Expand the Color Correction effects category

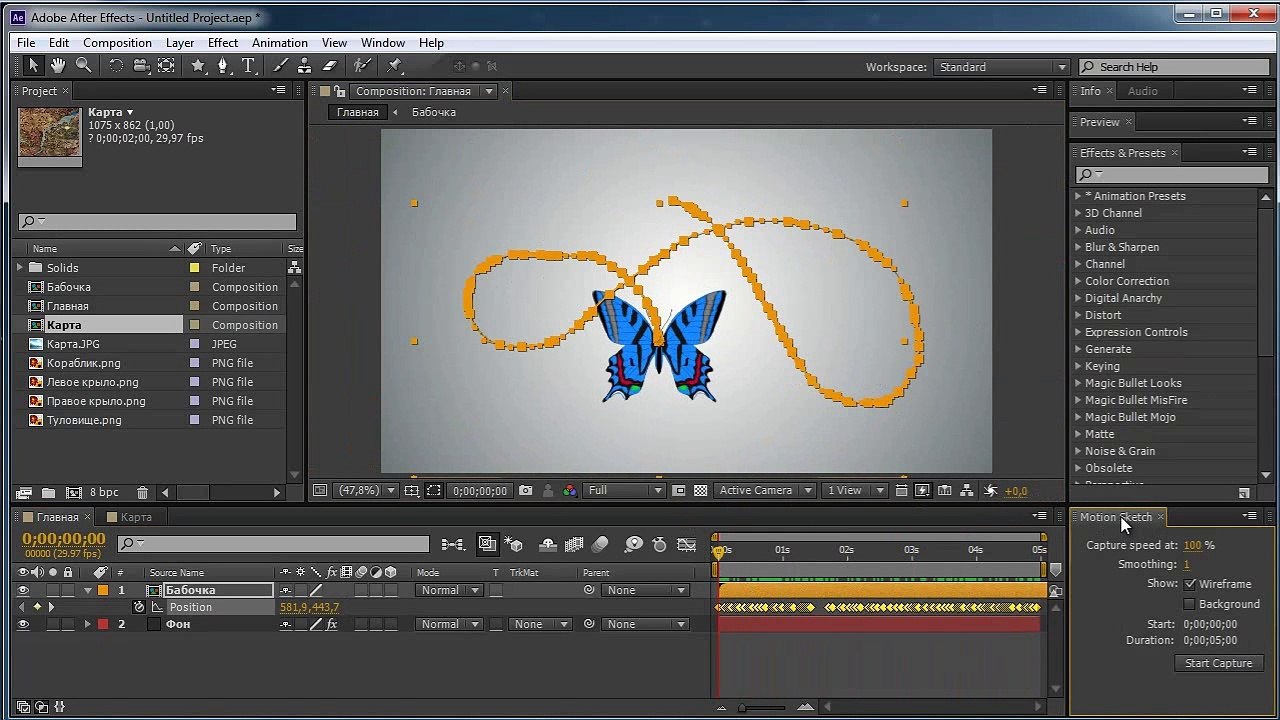[1078, 281]
